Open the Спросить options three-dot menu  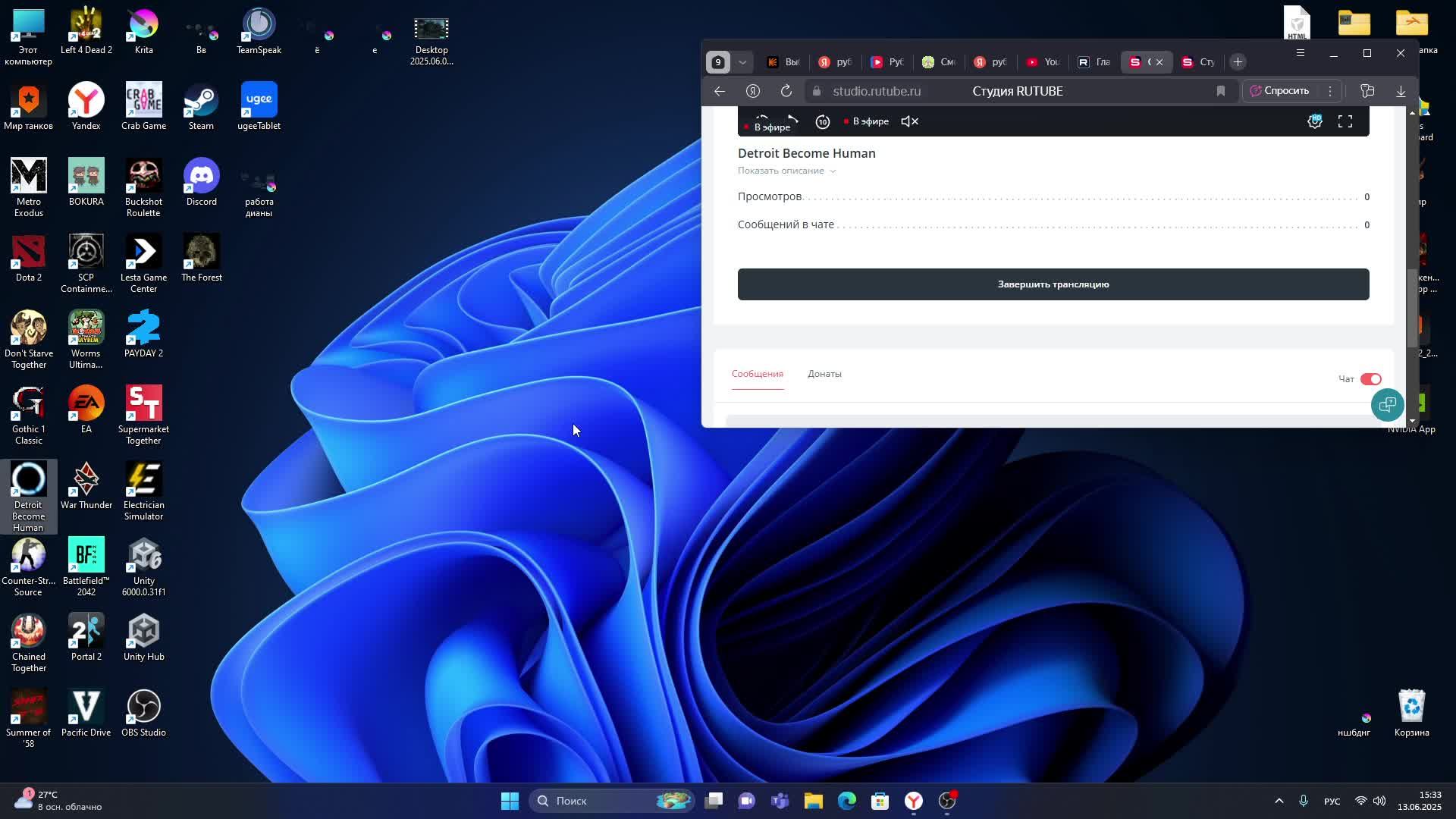pyautogui.click(x=1329, y=91)
